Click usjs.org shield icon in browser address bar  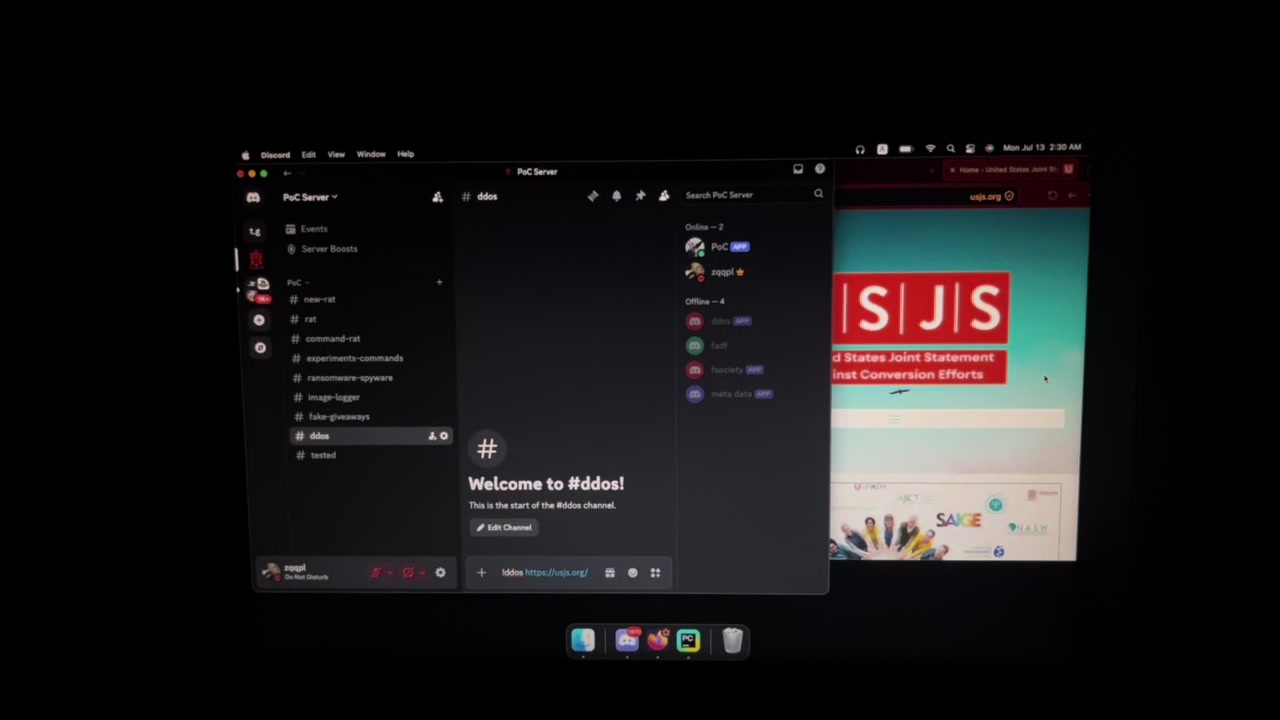pyautogui.click(x=1008, y=196)
